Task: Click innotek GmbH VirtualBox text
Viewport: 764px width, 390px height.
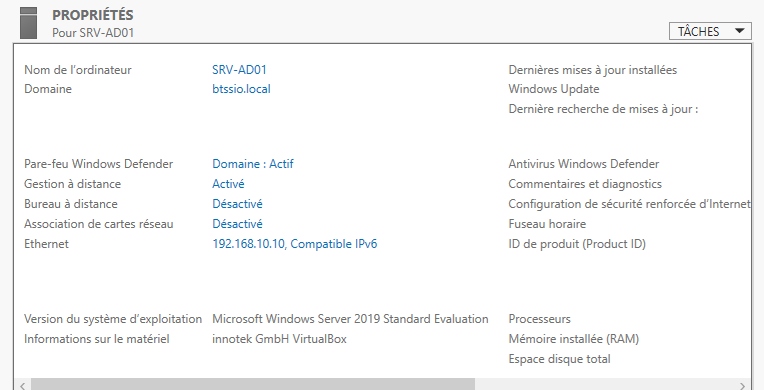Action: click(279, 339)
